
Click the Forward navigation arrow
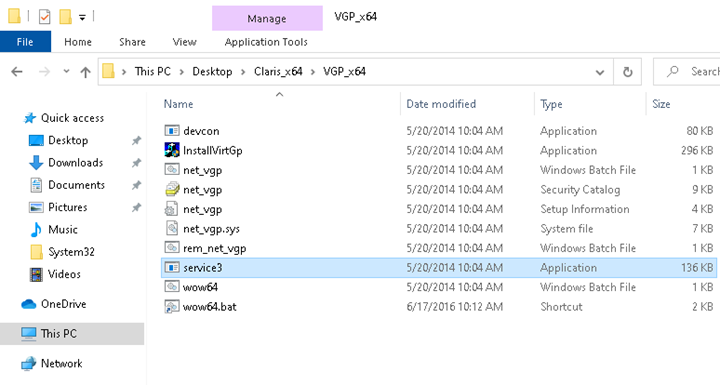coord(44,72)
